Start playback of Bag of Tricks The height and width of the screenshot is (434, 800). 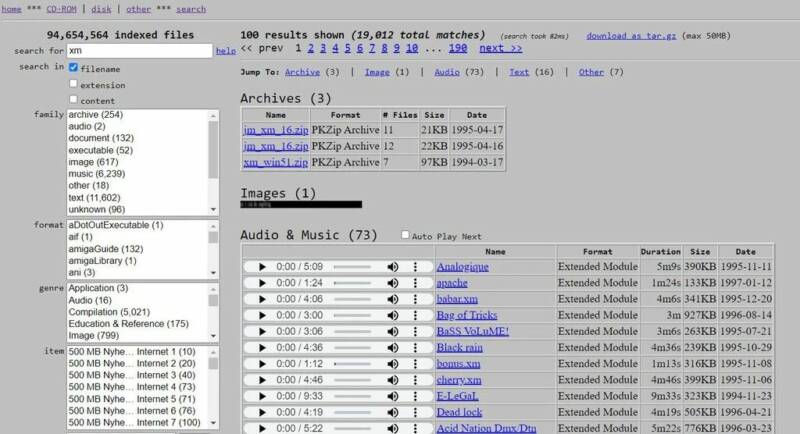[x=262, y=315]
